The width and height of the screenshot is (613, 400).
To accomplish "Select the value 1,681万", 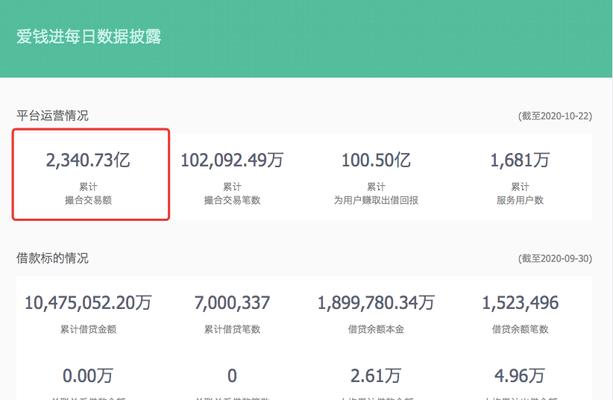I will pyautogui.click(x=520, y=160).
